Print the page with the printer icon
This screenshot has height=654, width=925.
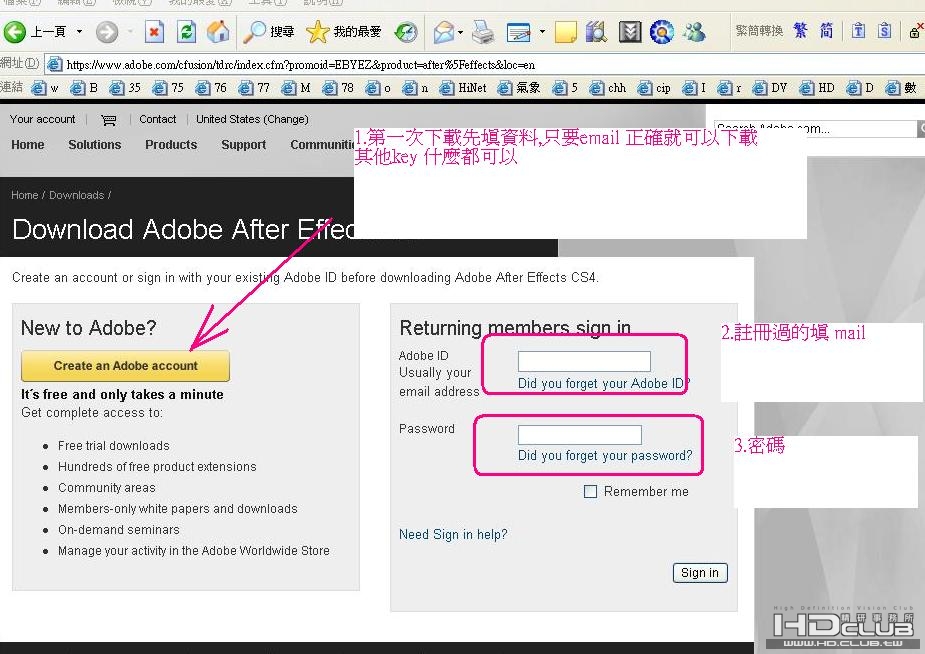tap(483, 32)
